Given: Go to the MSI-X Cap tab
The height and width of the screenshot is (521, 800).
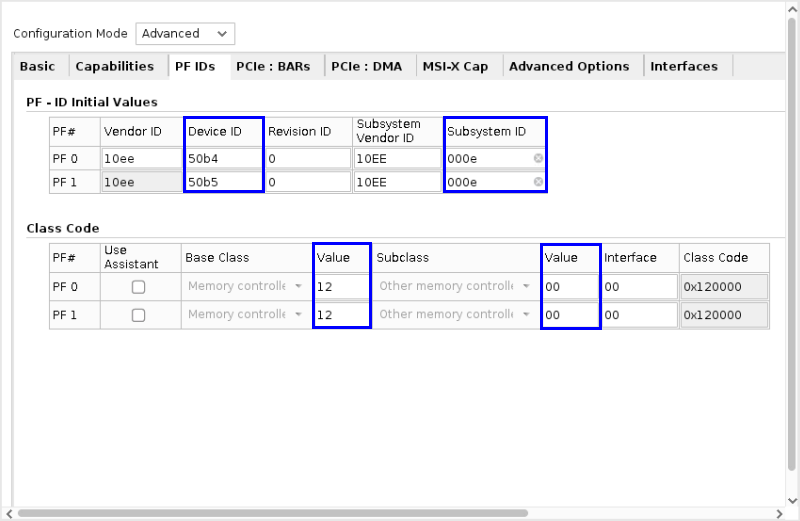Looking at the screenshot, I should coord(455,66).
